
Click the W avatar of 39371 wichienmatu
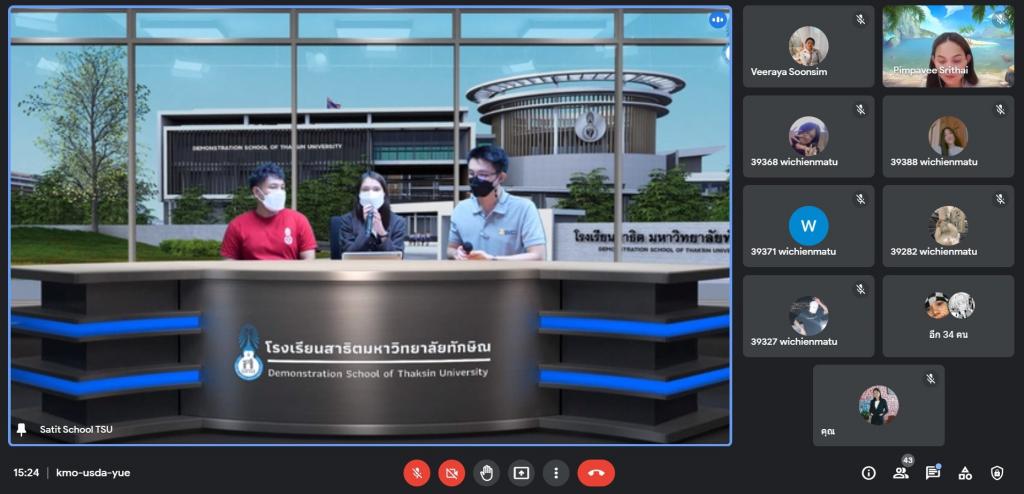[808, 226]
